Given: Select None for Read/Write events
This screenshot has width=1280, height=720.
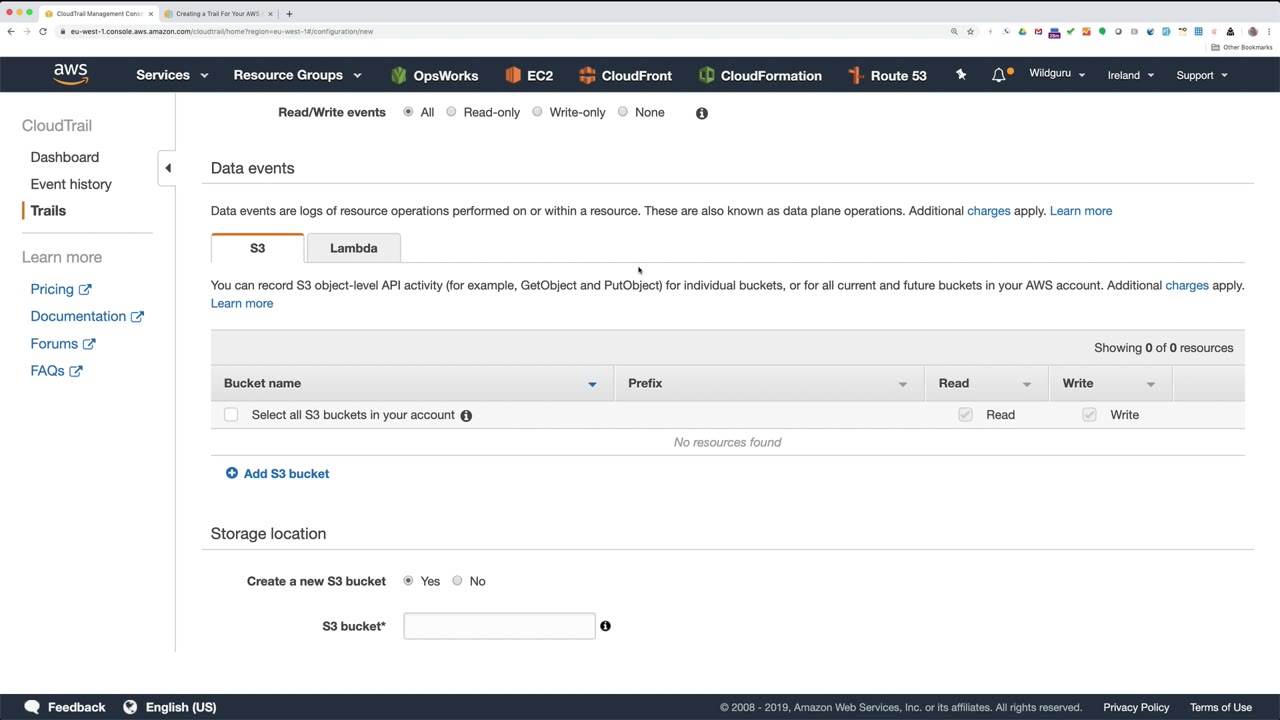Looking at the screenshot, I should point(623,112).
